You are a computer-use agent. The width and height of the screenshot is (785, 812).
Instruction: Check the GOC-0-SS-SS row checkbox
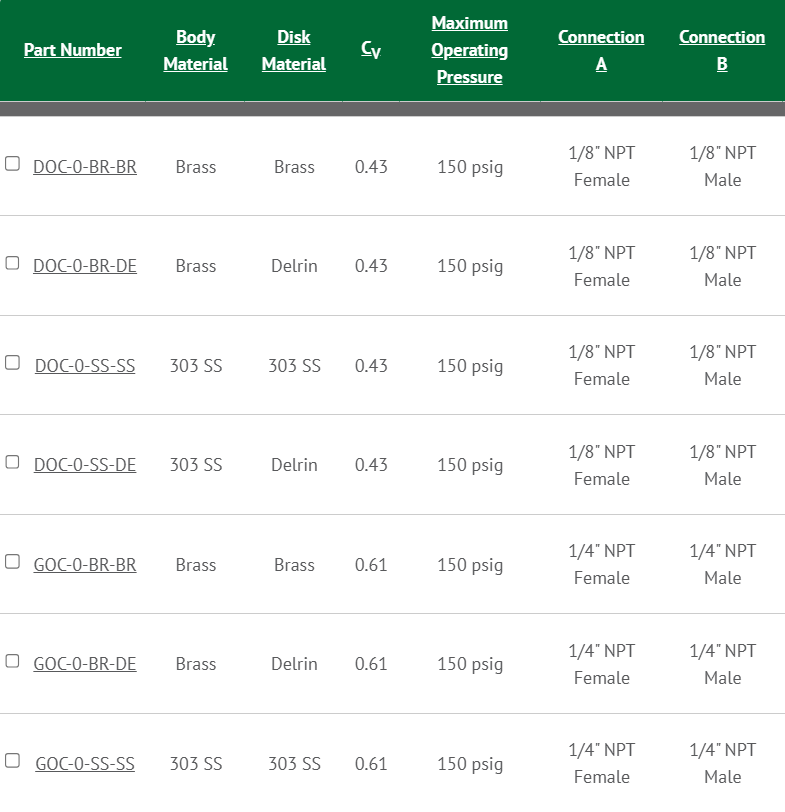(12, 760)
